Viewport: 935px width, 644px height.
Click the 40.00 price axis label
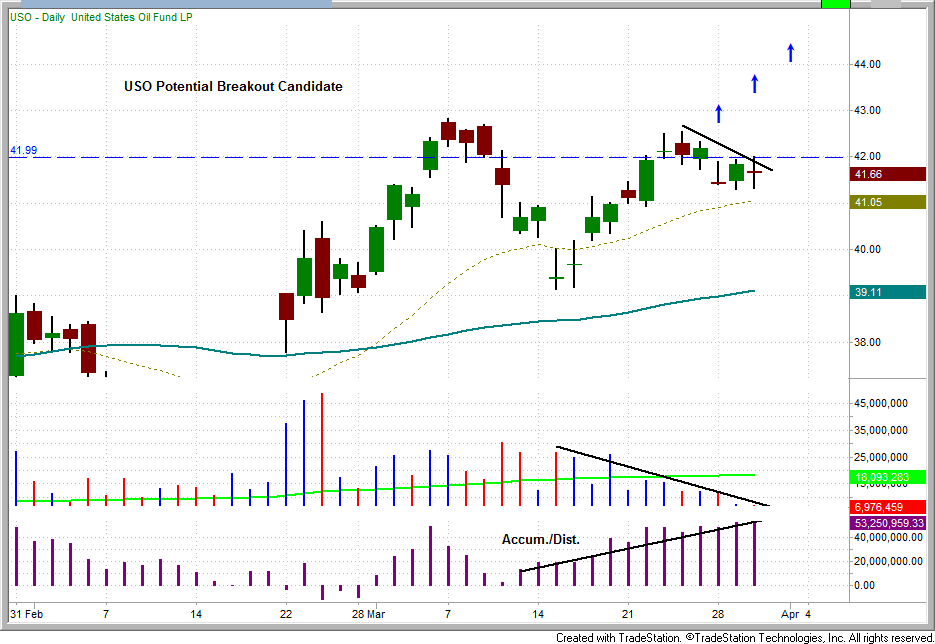(868, 249)
